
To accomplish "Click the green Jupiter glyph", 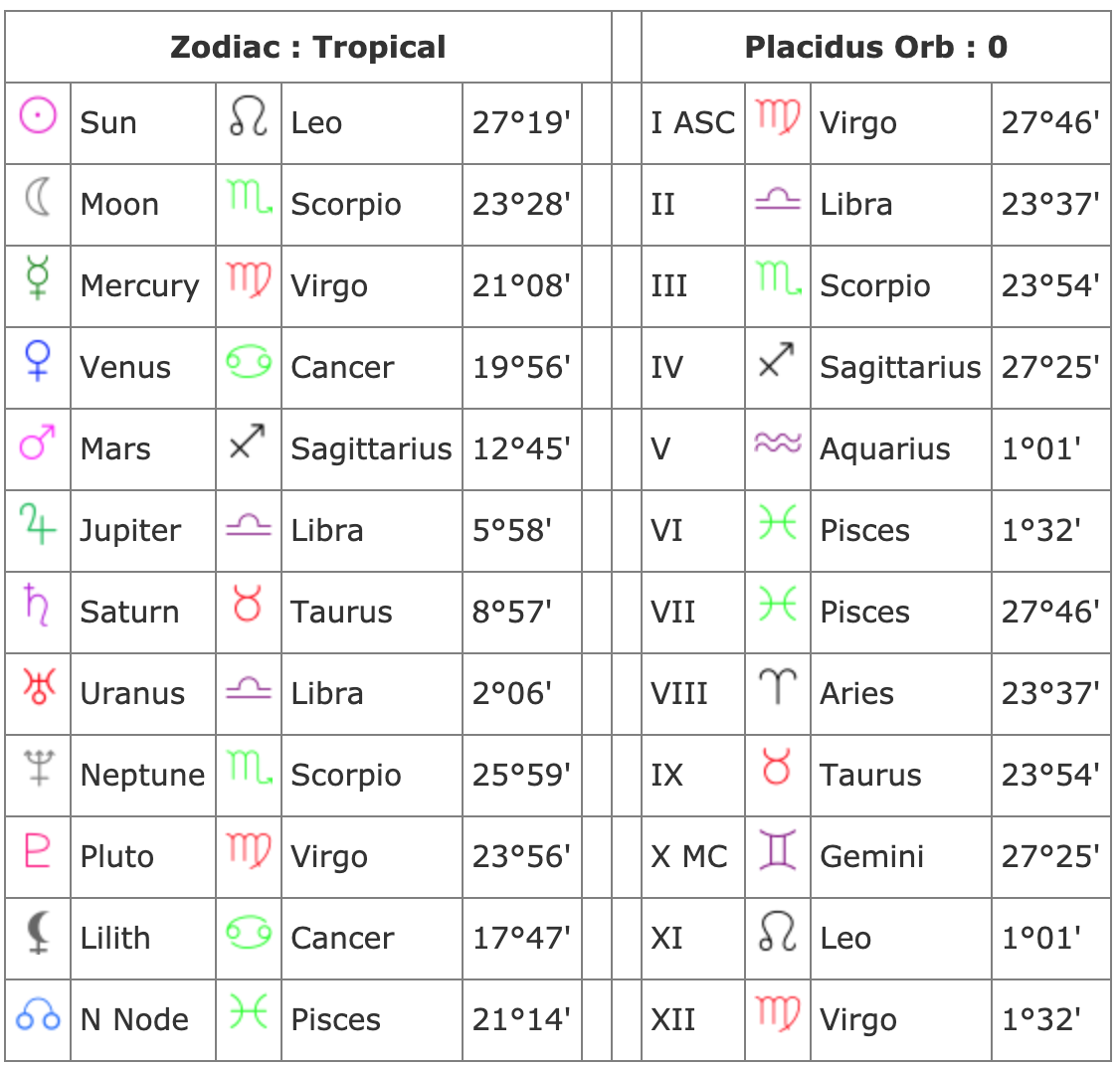I will (37, 524).
